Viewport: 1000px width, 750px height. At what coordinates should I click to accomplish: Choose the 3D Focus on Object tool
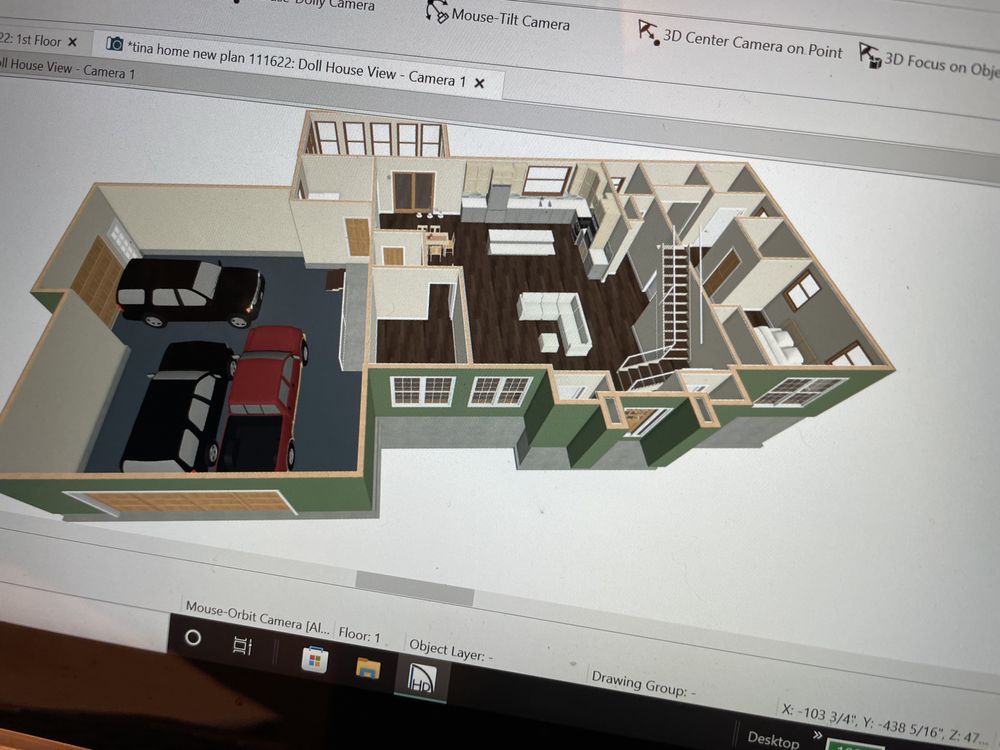(930, 62)
